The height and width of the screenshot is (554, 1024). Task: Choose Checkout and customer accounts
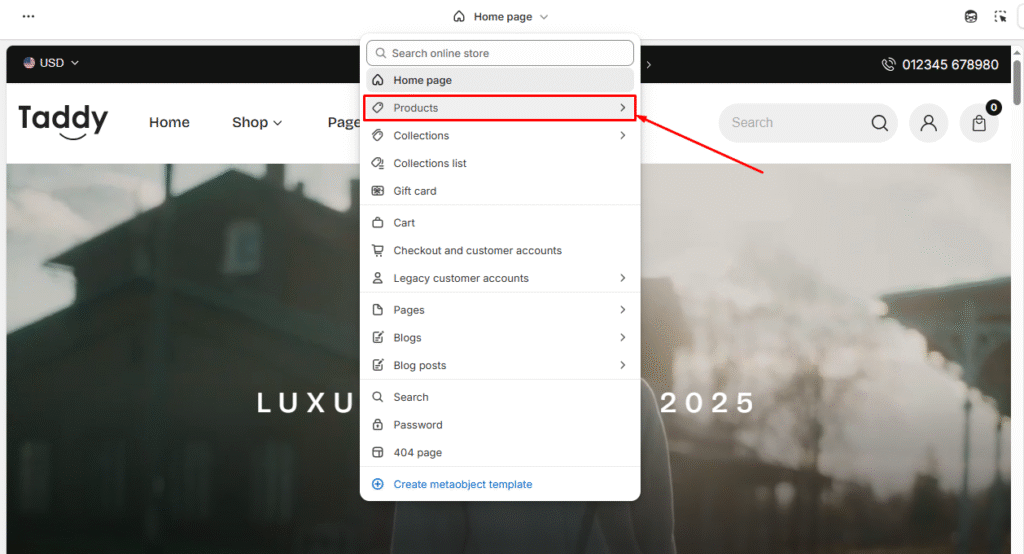477,251
